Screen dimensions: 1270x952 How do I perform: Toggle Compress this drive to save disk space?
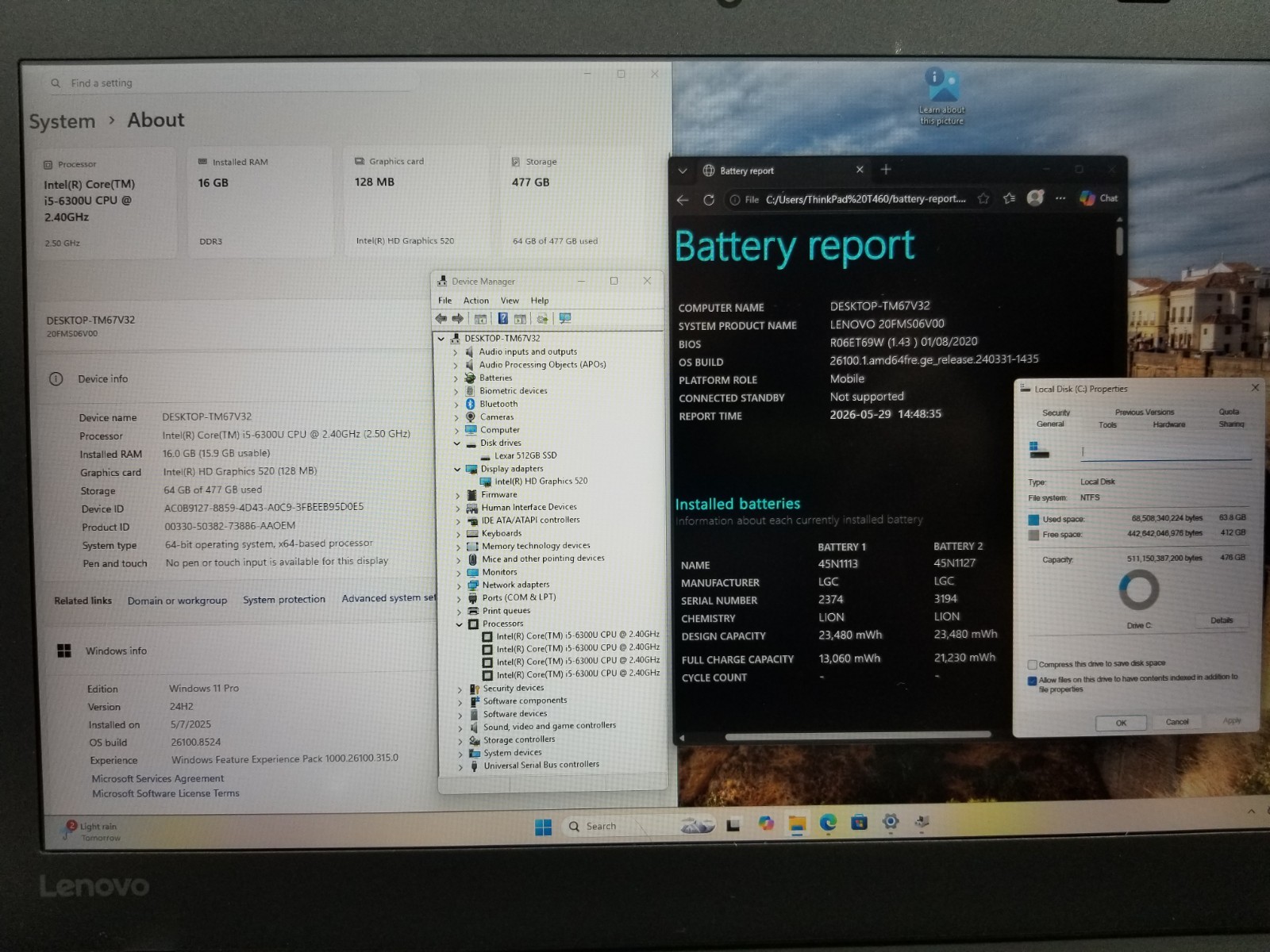pos(1033,665)
